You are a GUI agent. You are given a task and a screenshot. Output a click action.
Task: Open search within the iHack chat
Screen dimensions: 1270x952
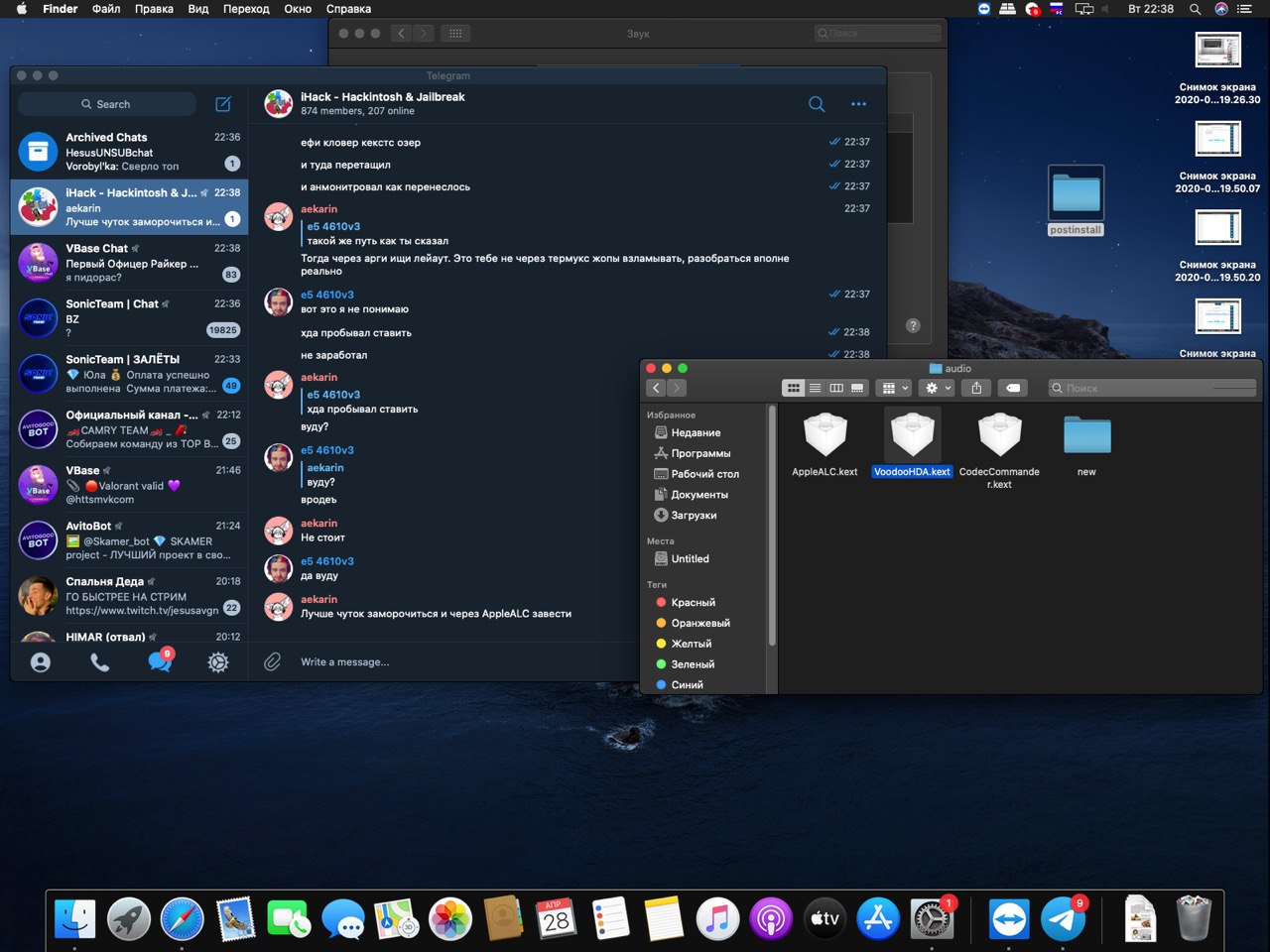(x=817, y=104)
